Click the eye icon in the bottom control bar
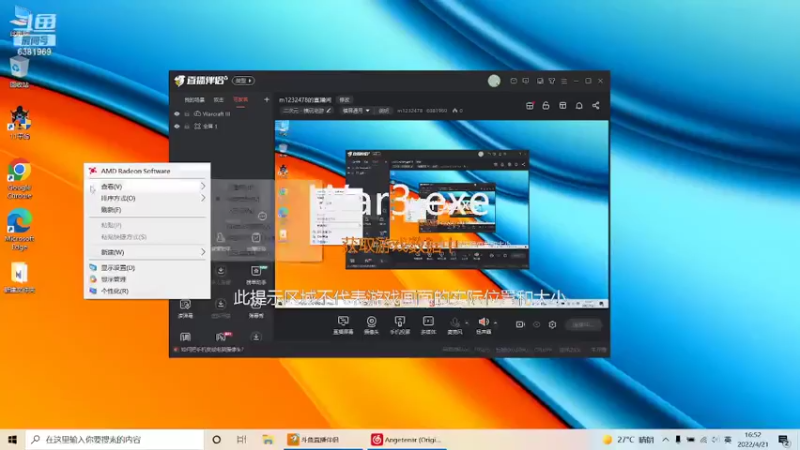The image size is (800, 450). (x=537, y=324)
